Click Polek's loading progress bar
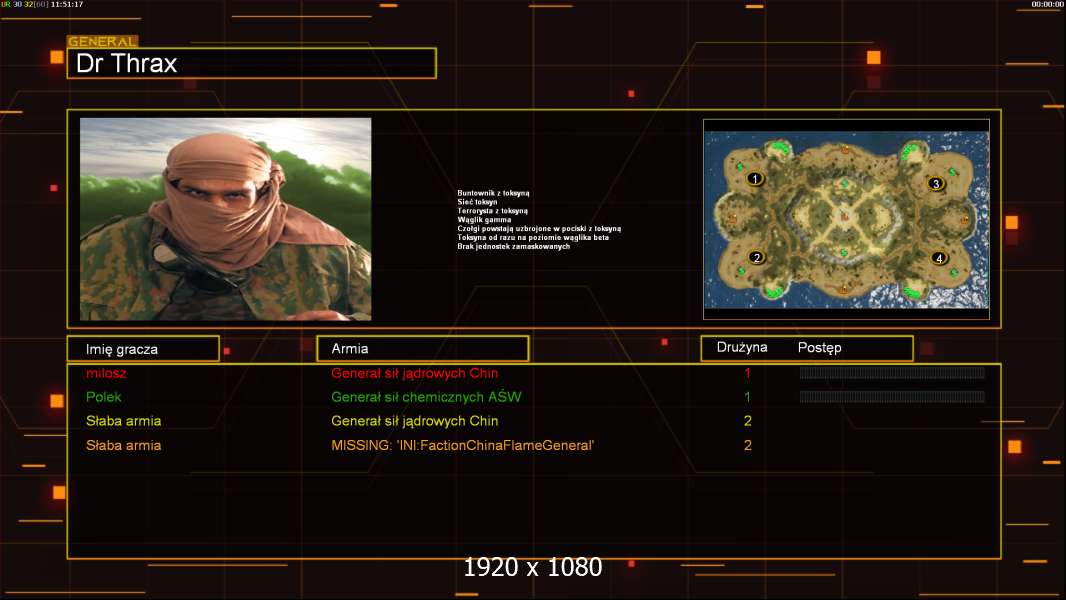Image resolution: width=1066 pixels, height=600 pixels. pos(892,397)
